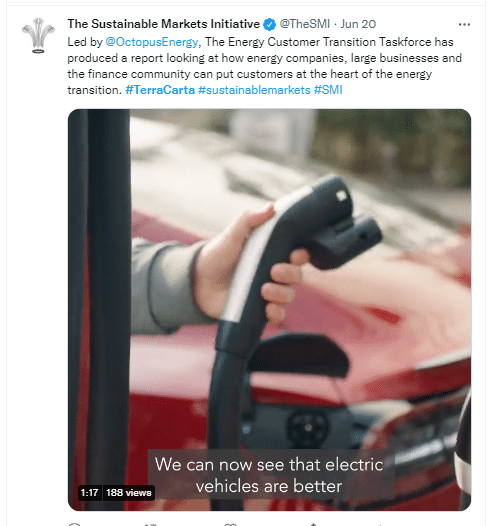Click the reply icon below the video
The height and width of the screenshot is (526, 496).
(x=74, y=524)
